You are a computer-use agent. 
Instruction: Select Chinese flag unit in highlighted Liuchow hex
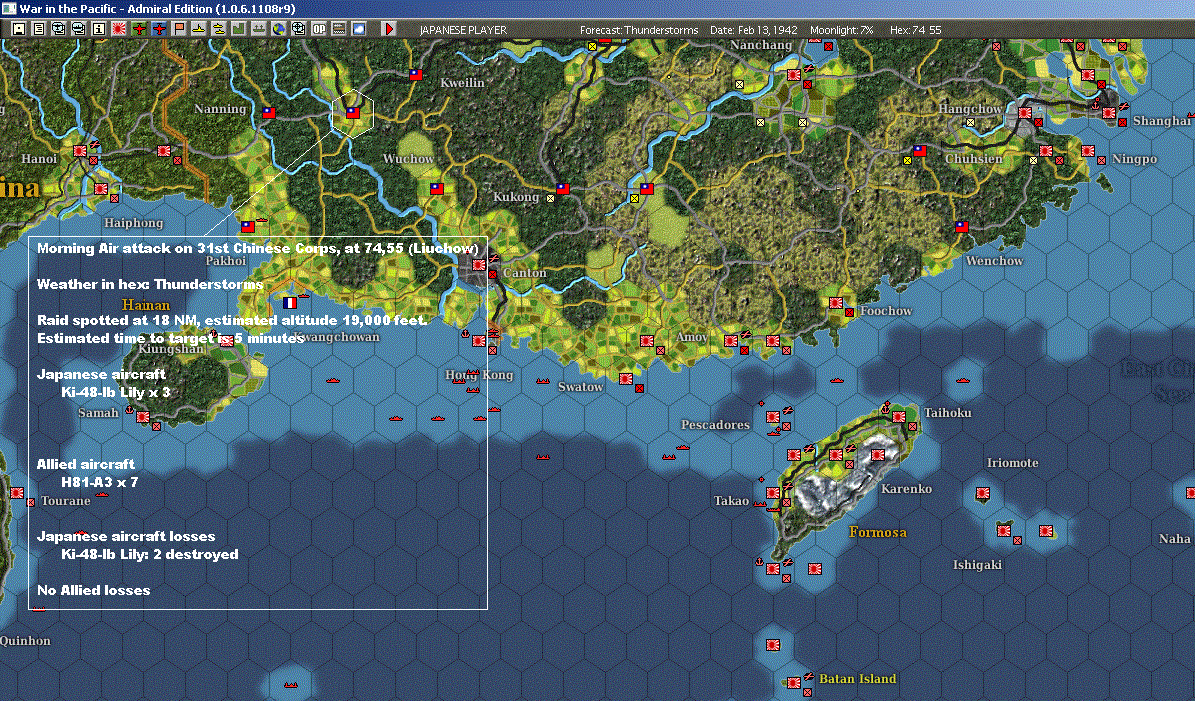coord(352,113)
